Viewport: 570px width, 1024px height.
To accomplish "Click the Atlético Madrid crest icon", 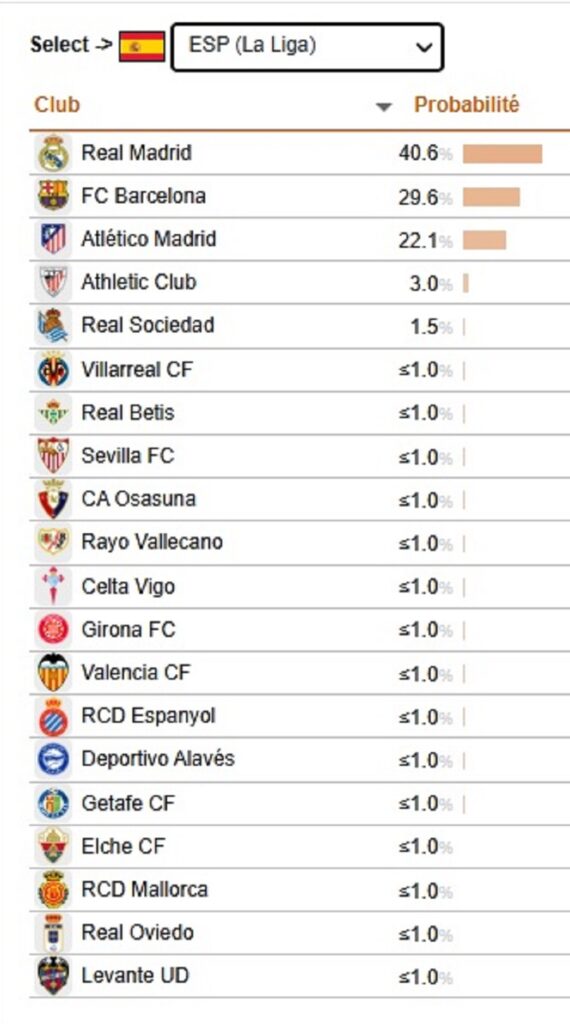I will [x=54, y=239].
